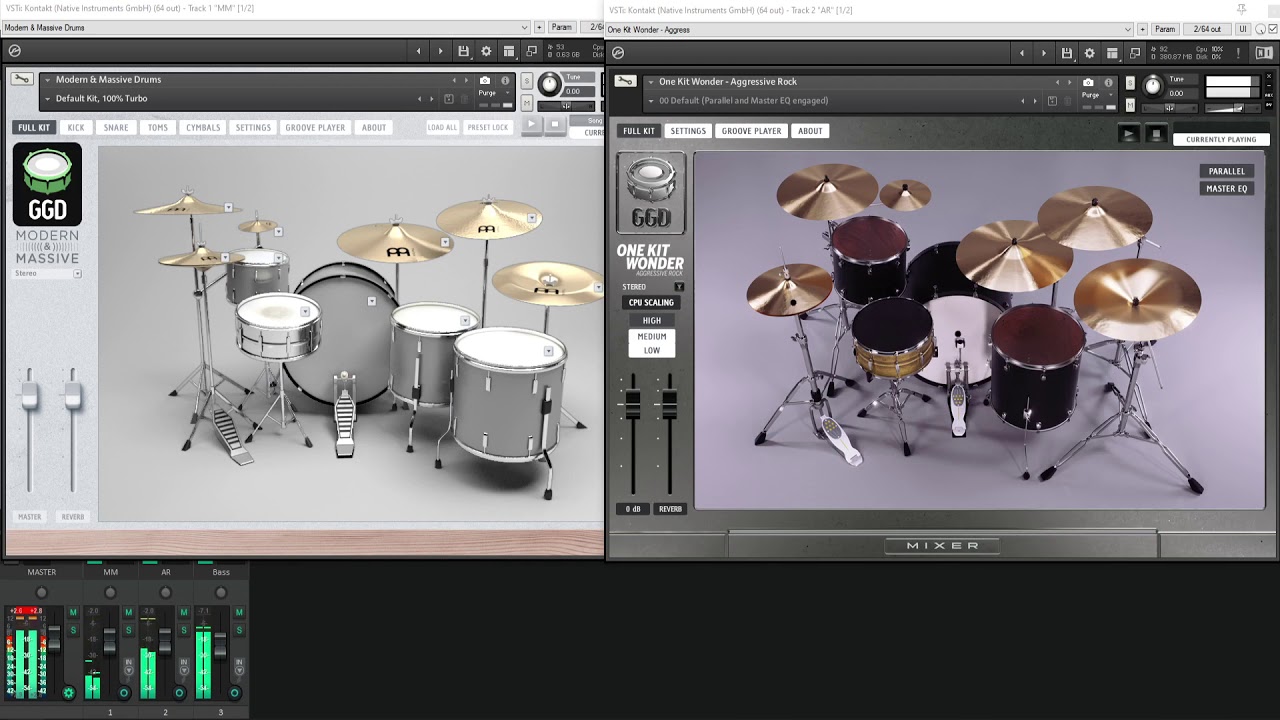Click the Master volume fader in mixer
The width and height of the screenshot is (1280, 720).
click(x=54, y=638)
